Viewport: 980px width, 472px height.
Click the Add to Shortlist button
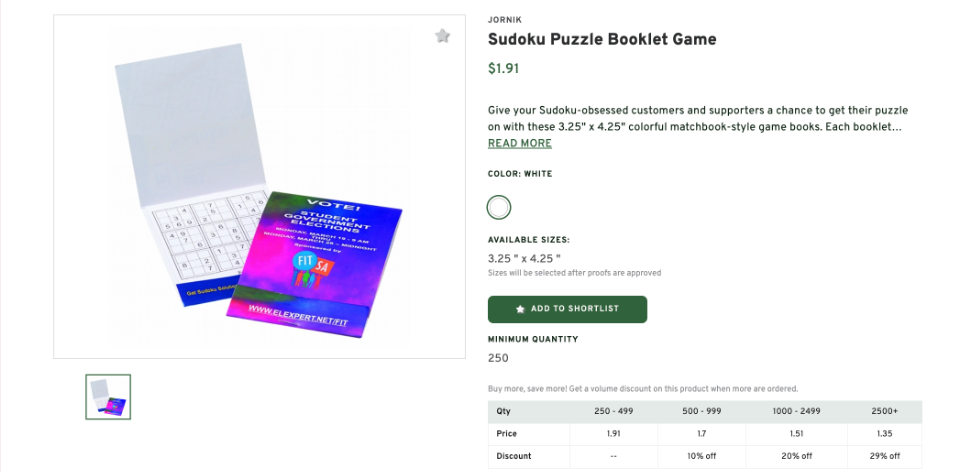(x=567, y=309)
